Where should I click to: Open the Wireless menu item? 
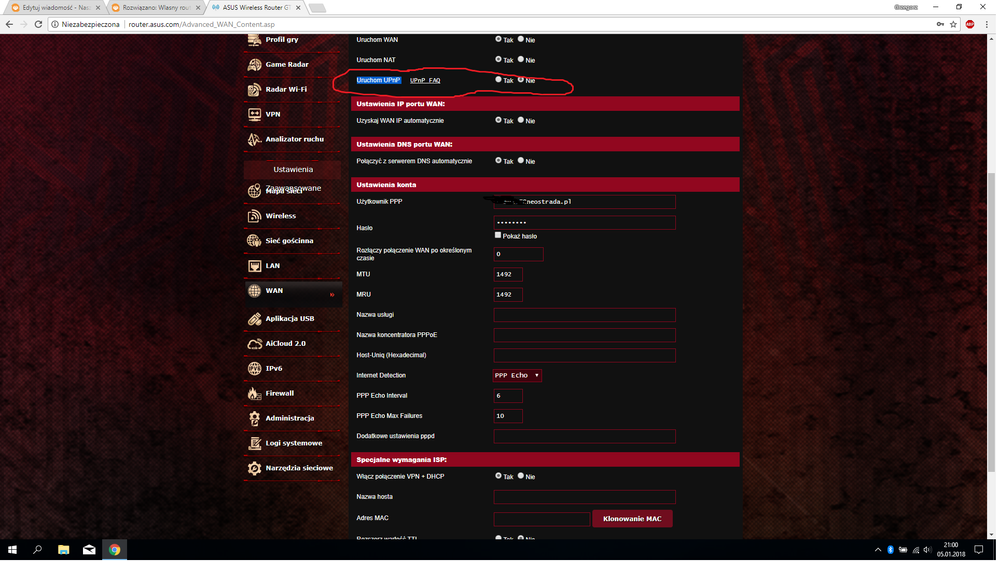tap(280, 216)
